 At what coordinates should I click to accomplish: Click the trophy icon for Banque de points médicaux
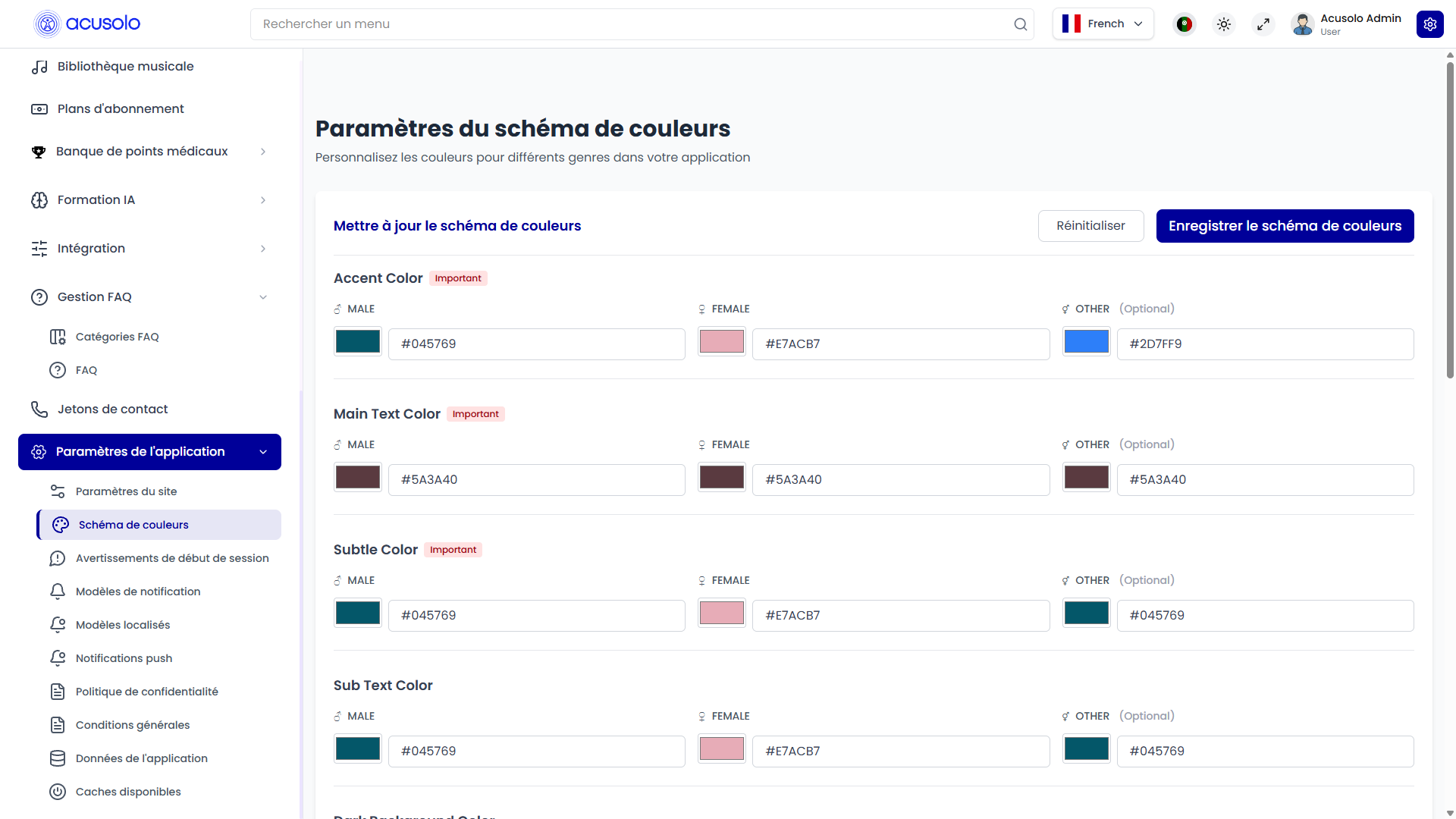[x=39, y=152]
